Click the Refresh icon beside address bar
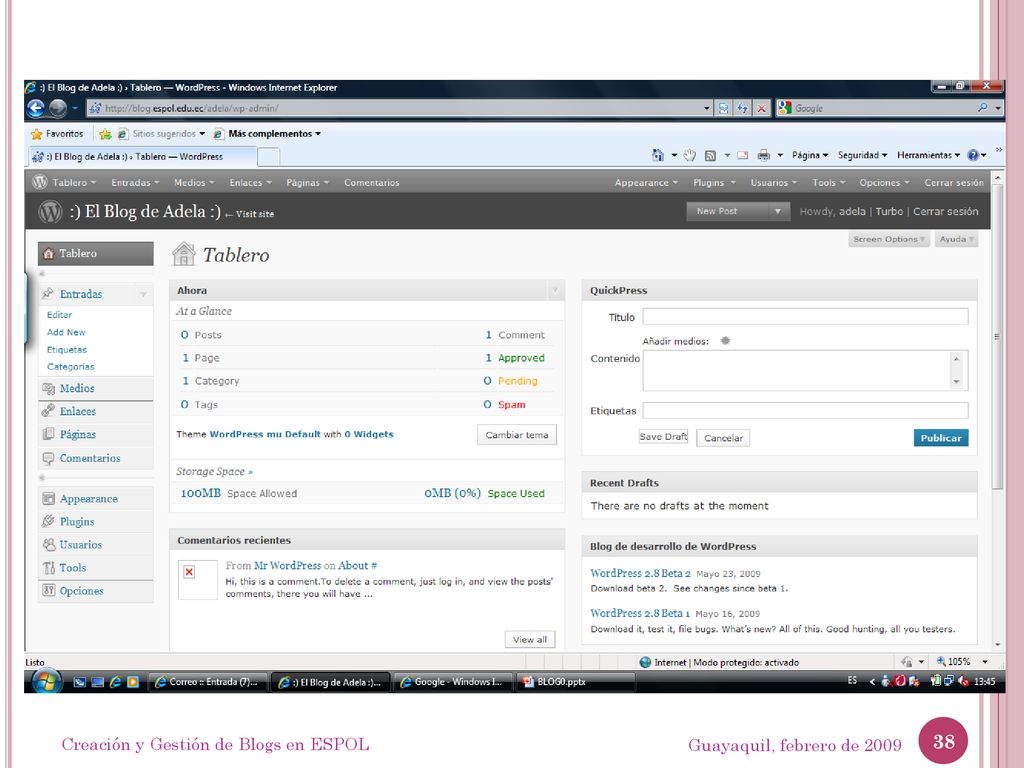The image size is (1024, 768). [x=743, y=108]
